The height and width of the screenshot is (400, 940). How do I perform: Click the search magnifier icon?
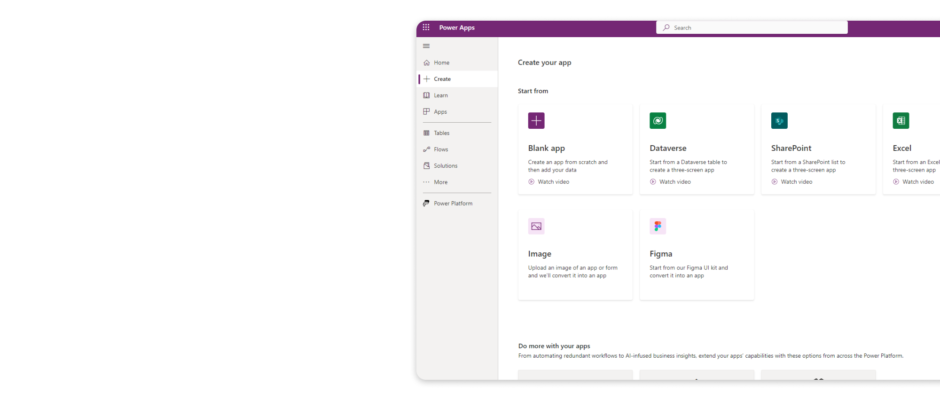click(x=666, y=28)
